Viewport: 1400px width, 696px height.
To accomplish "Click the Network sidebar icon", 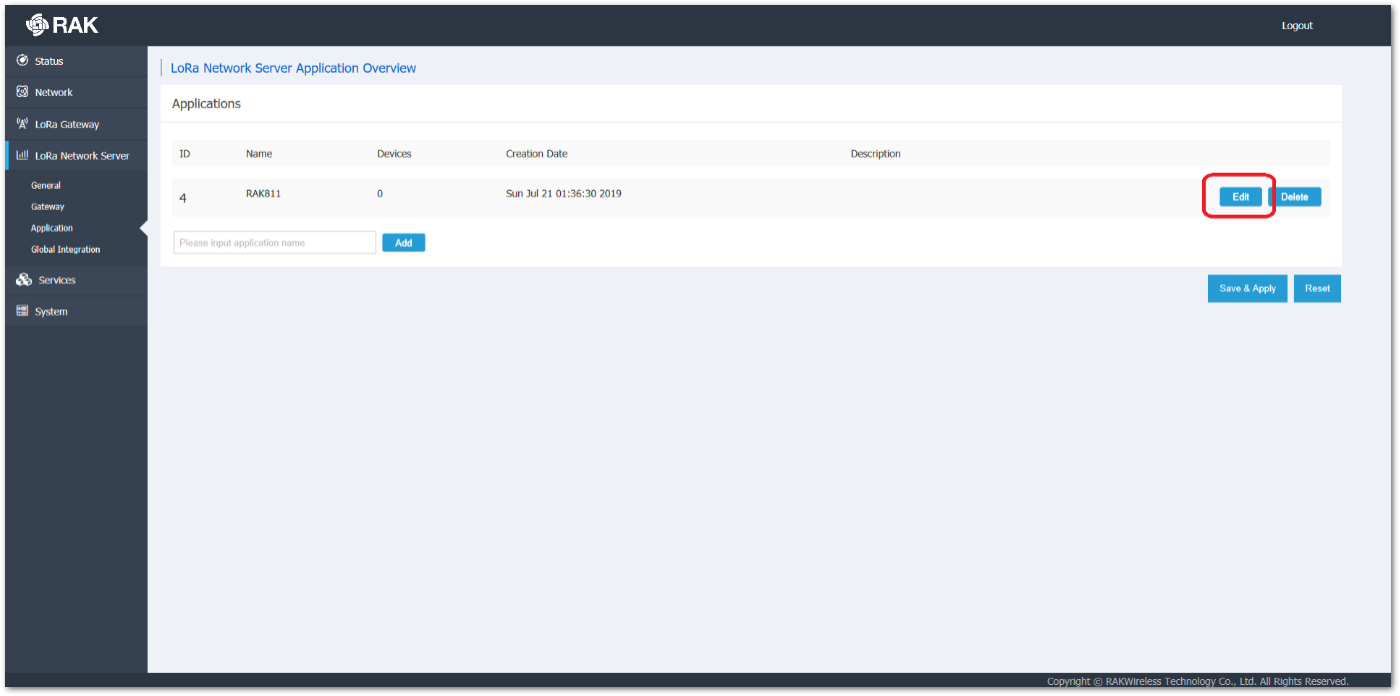I will (21, 91).
